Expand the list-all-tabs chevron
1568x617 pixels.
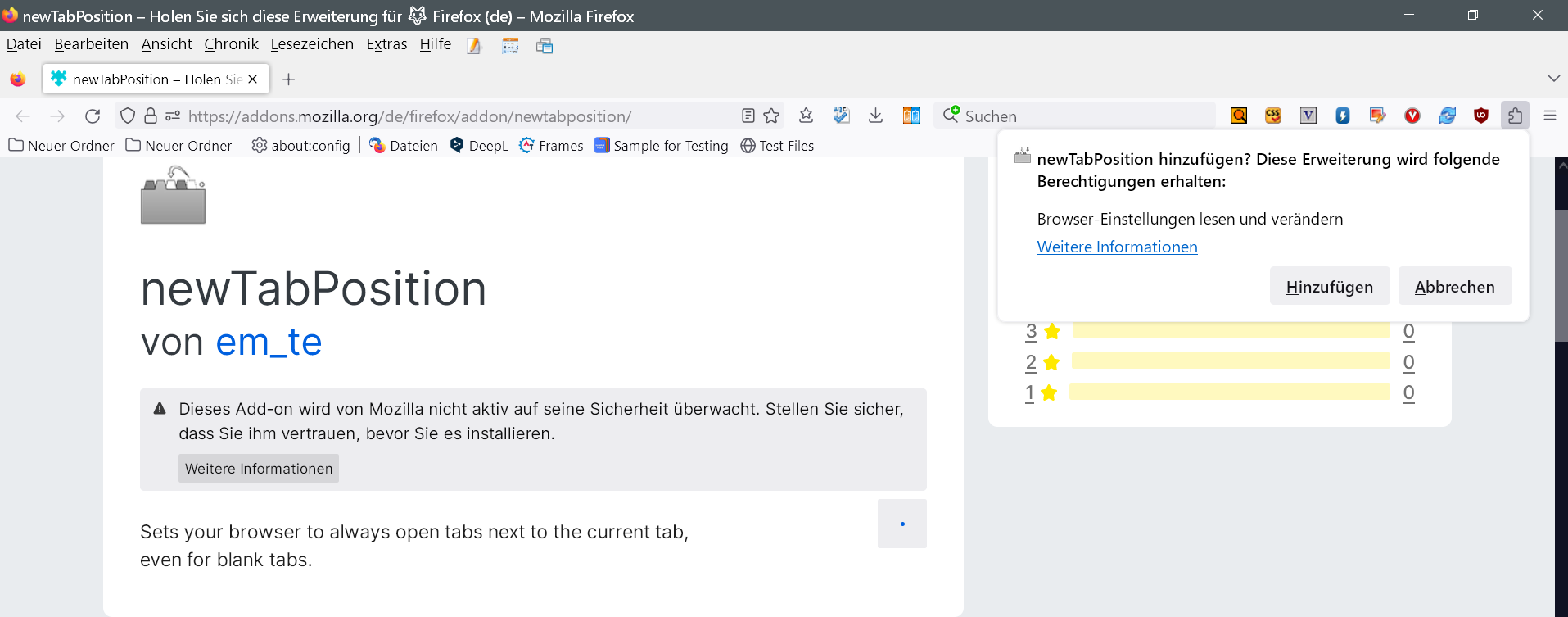click(x=1553, y=79)
